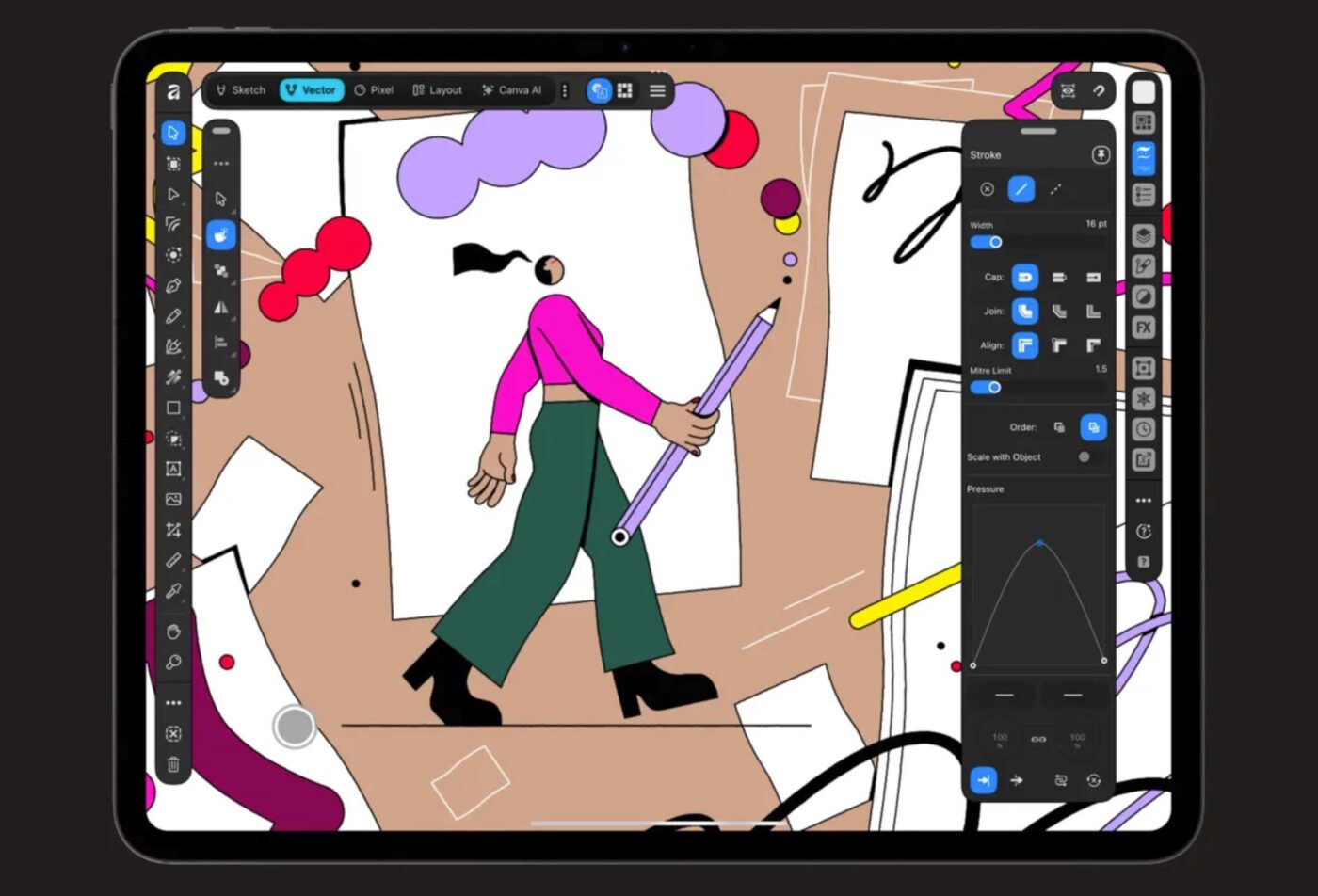Expand the right panel strip three-dots overflow
The width and height of the screenshot is (1318, 896).
1144,501
